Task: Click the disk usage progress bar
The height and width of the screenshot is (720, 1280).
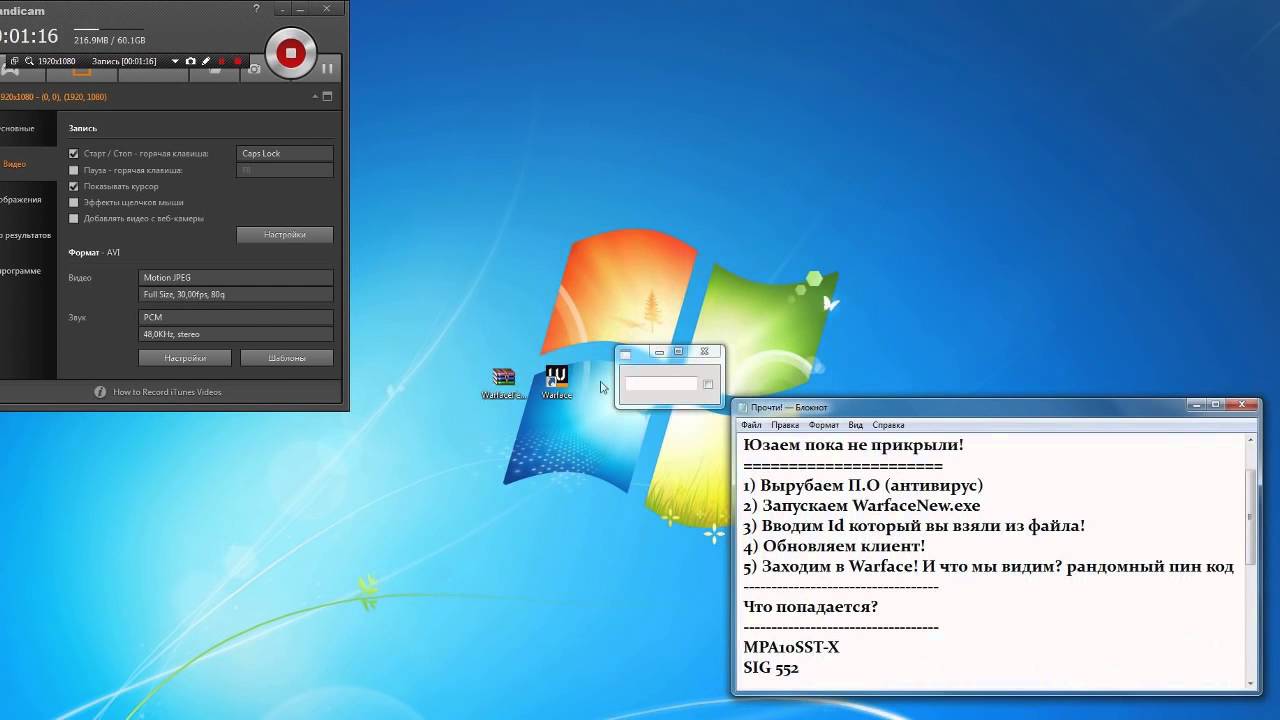Action: pos(110,29)
